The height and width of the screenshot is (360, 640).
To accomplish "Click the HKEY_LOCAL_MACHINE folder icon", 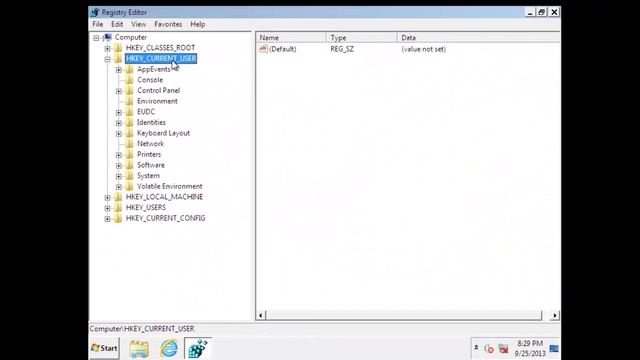I will click(118, 197).
